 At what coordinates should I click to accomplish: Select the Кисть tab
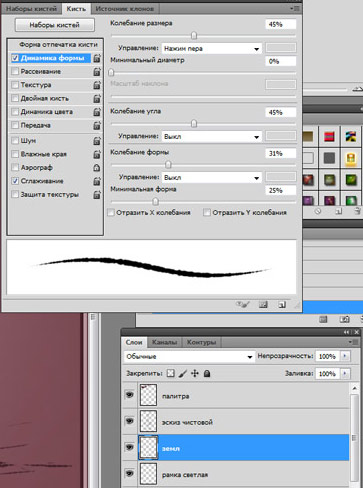point(76,9)
